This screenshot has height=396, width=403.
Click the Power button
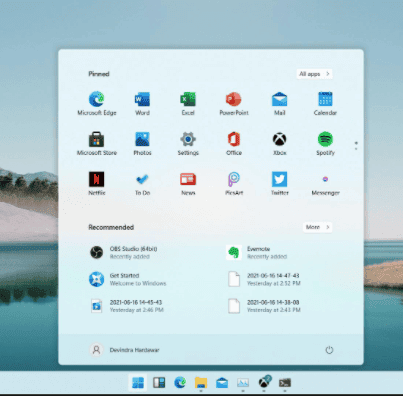point(329,350)
